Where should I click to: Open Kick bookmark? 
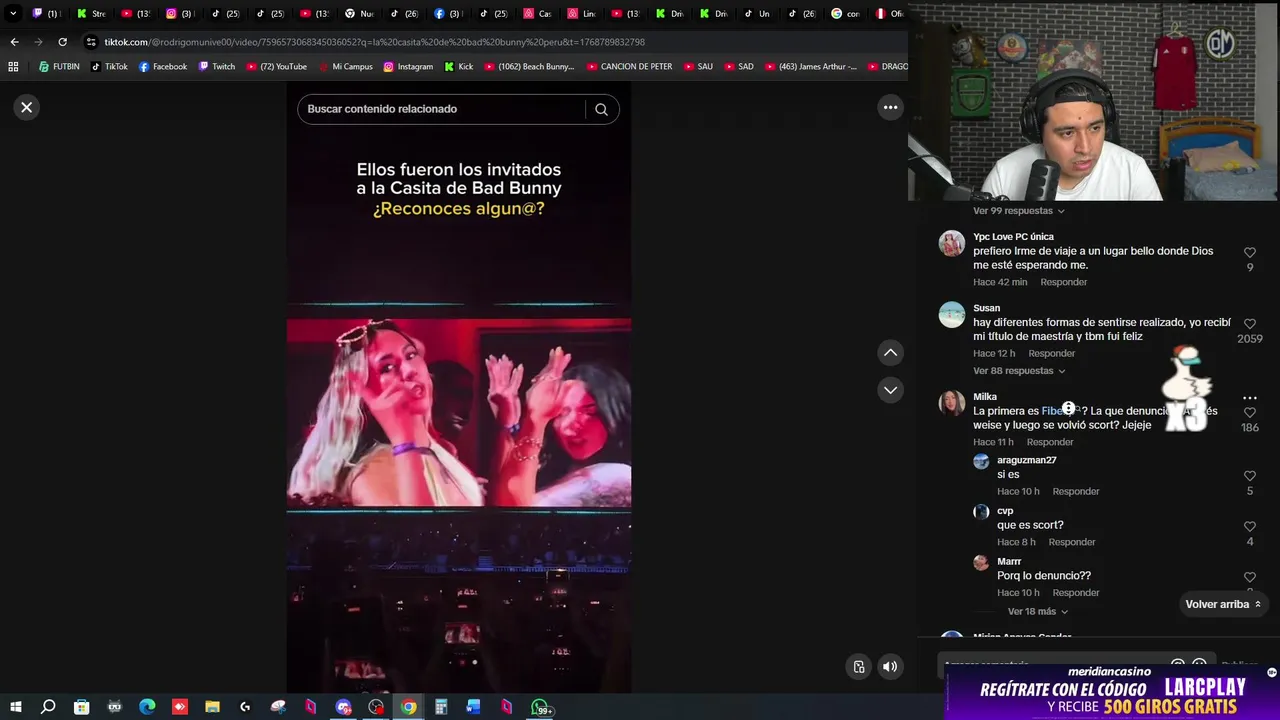click(x=459, y=66)
